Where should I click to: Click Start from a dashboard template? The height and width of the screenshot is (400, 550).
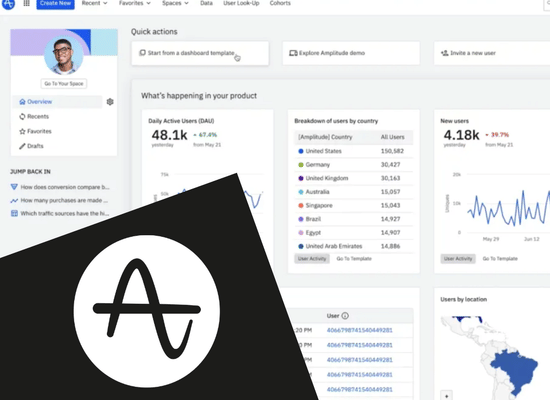[200, 53]
